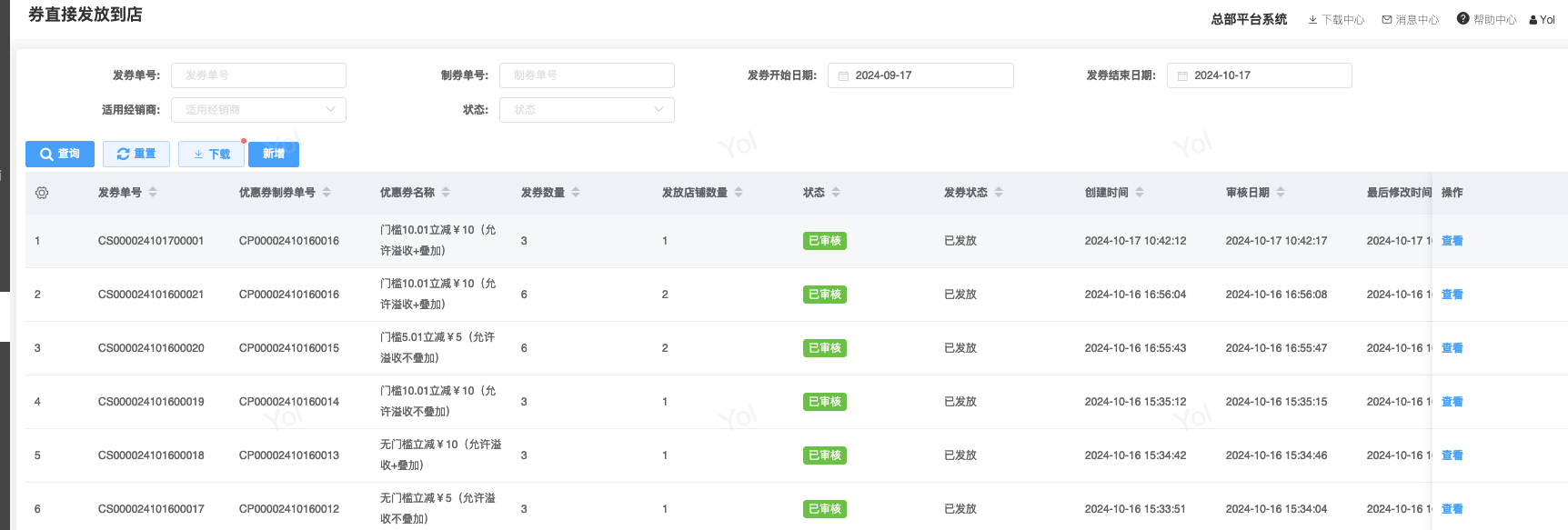Click 查看 link for CS000024101700001
Viewport: 1568px width, 530px height.
pos(1452,241)
